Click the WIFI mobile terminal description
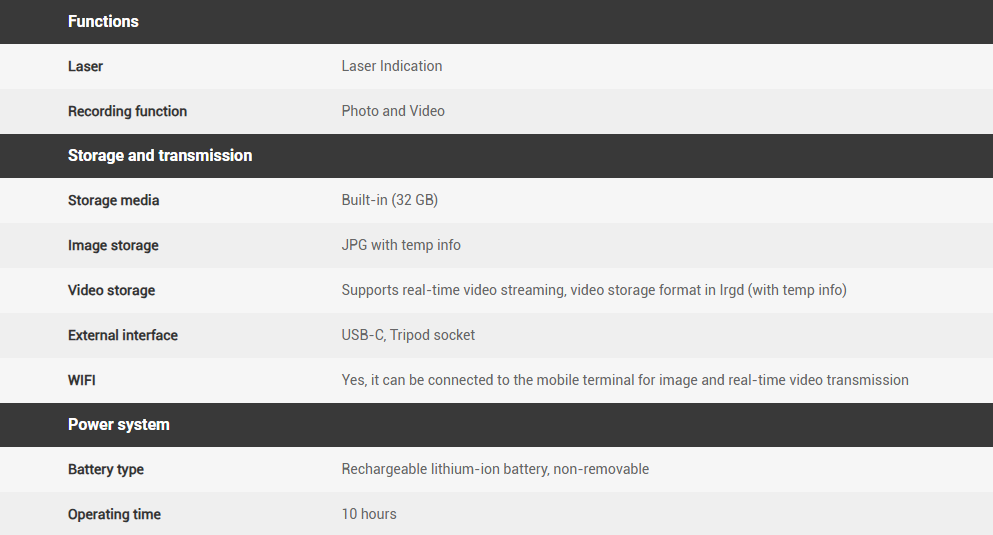The height and width of the screenshot is (535, 993). (625, 380)
